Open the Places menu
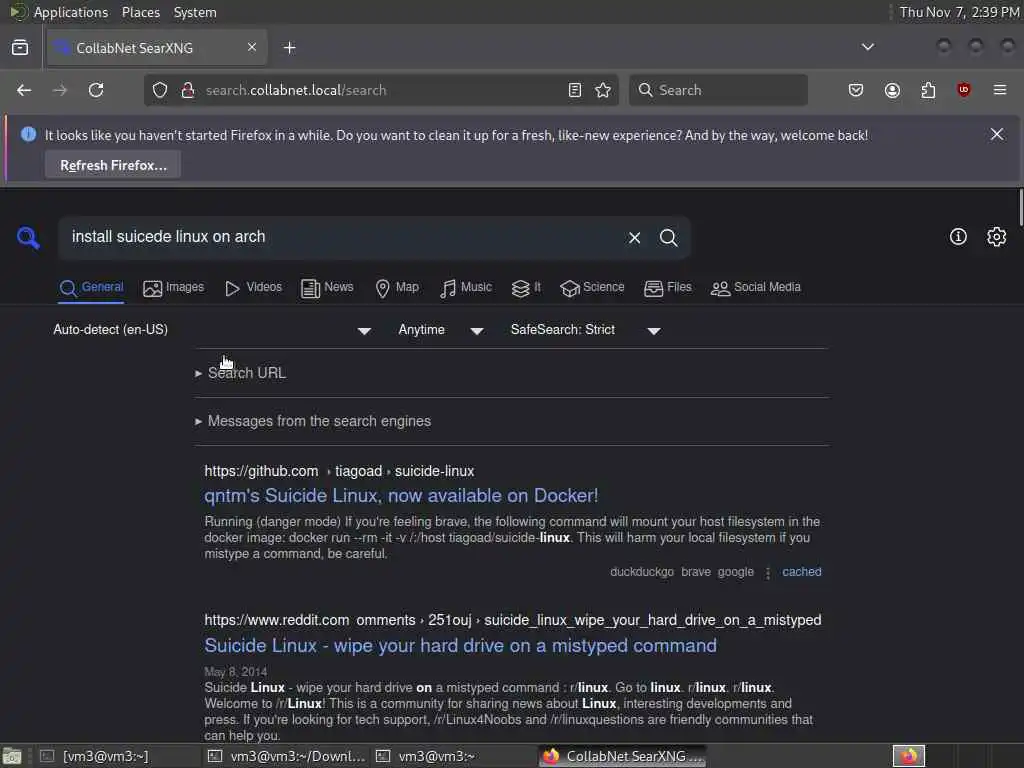The image size is (1024, 768). point(140,12)
